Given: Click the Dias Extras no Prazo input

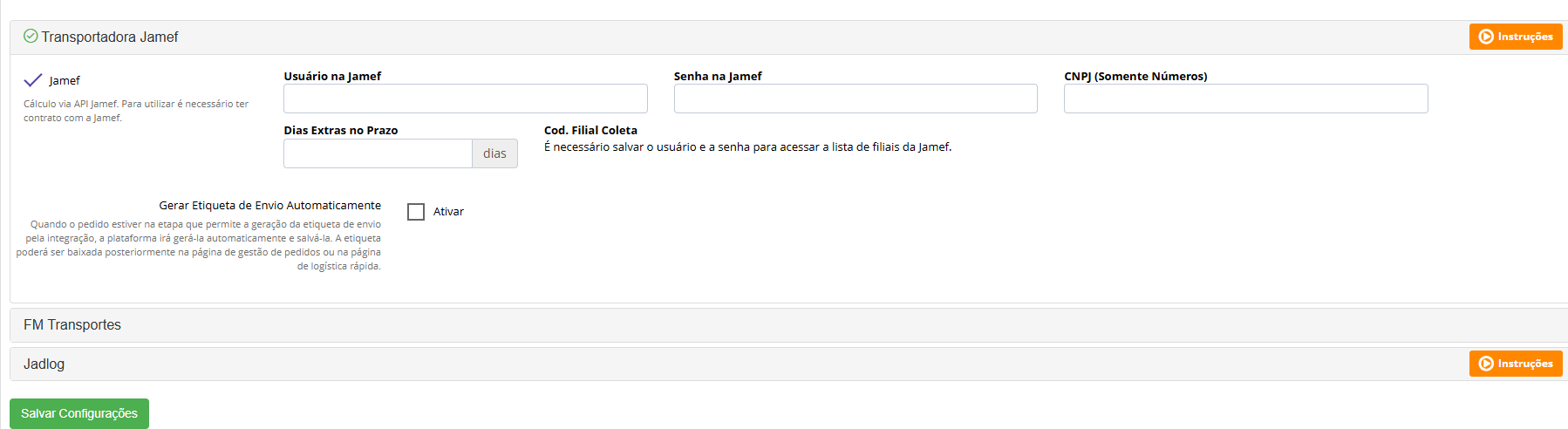Looking at the screenshot, I should pyautogui.click(x=378, y=153).
